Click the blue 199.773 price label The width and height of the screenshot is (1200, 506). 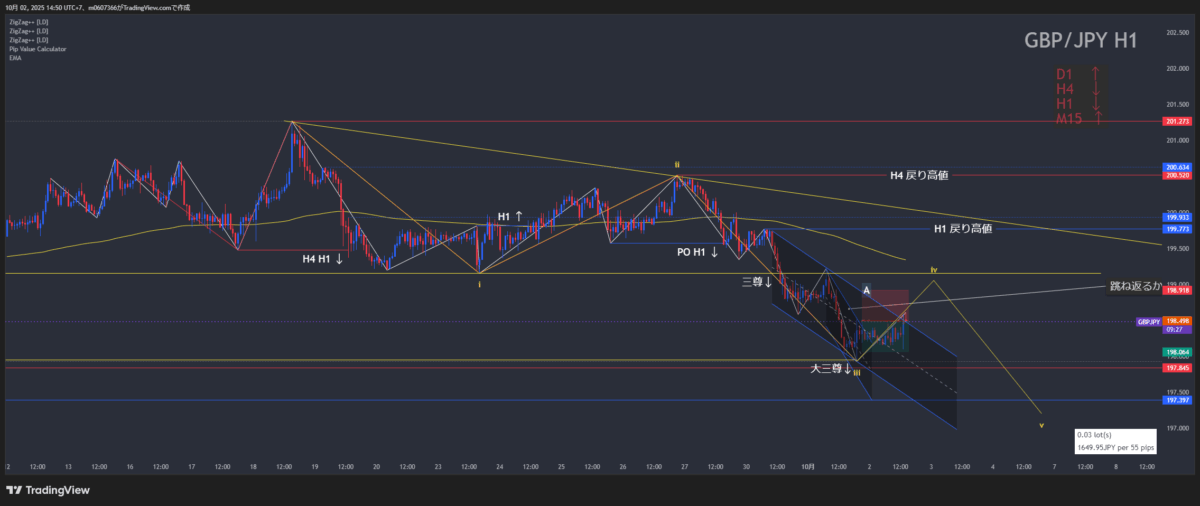click(1176, 229)
